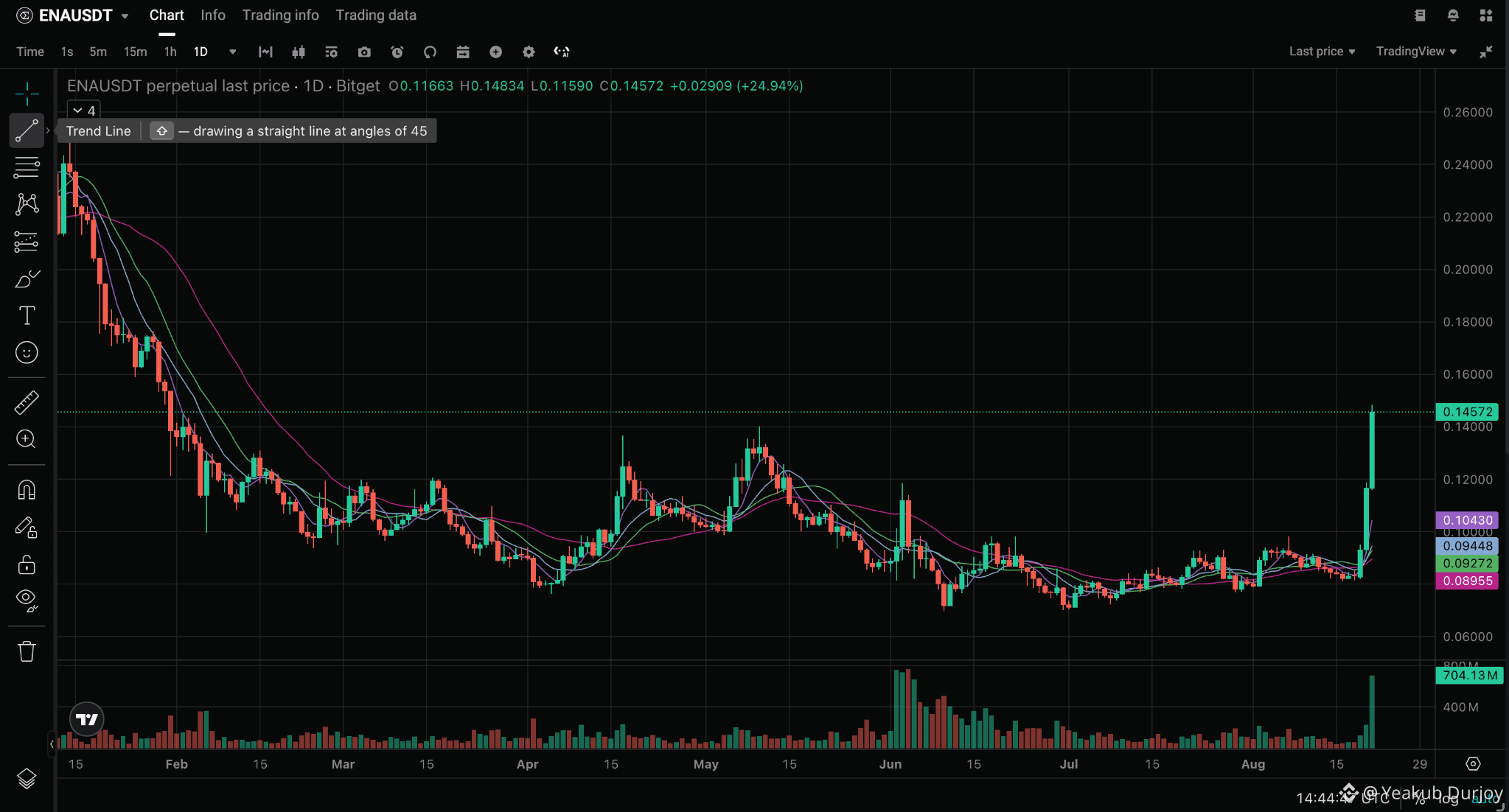Open the Trading data tab
Viewport: 1509px width, 812px height.
[376, 15]
